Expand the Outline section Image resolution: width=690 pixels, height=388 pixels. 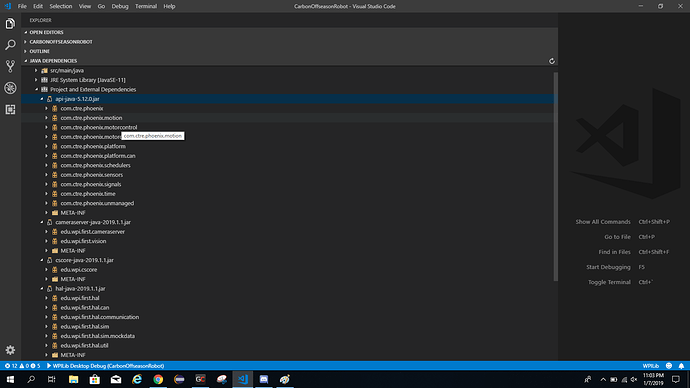290,51
